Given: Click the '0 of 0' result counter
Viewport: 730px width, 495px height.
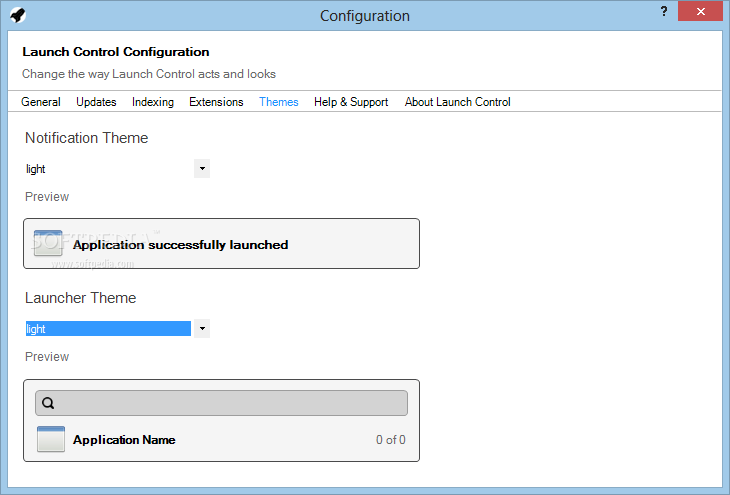Looking at the screenshot, I should pos(391,440).
